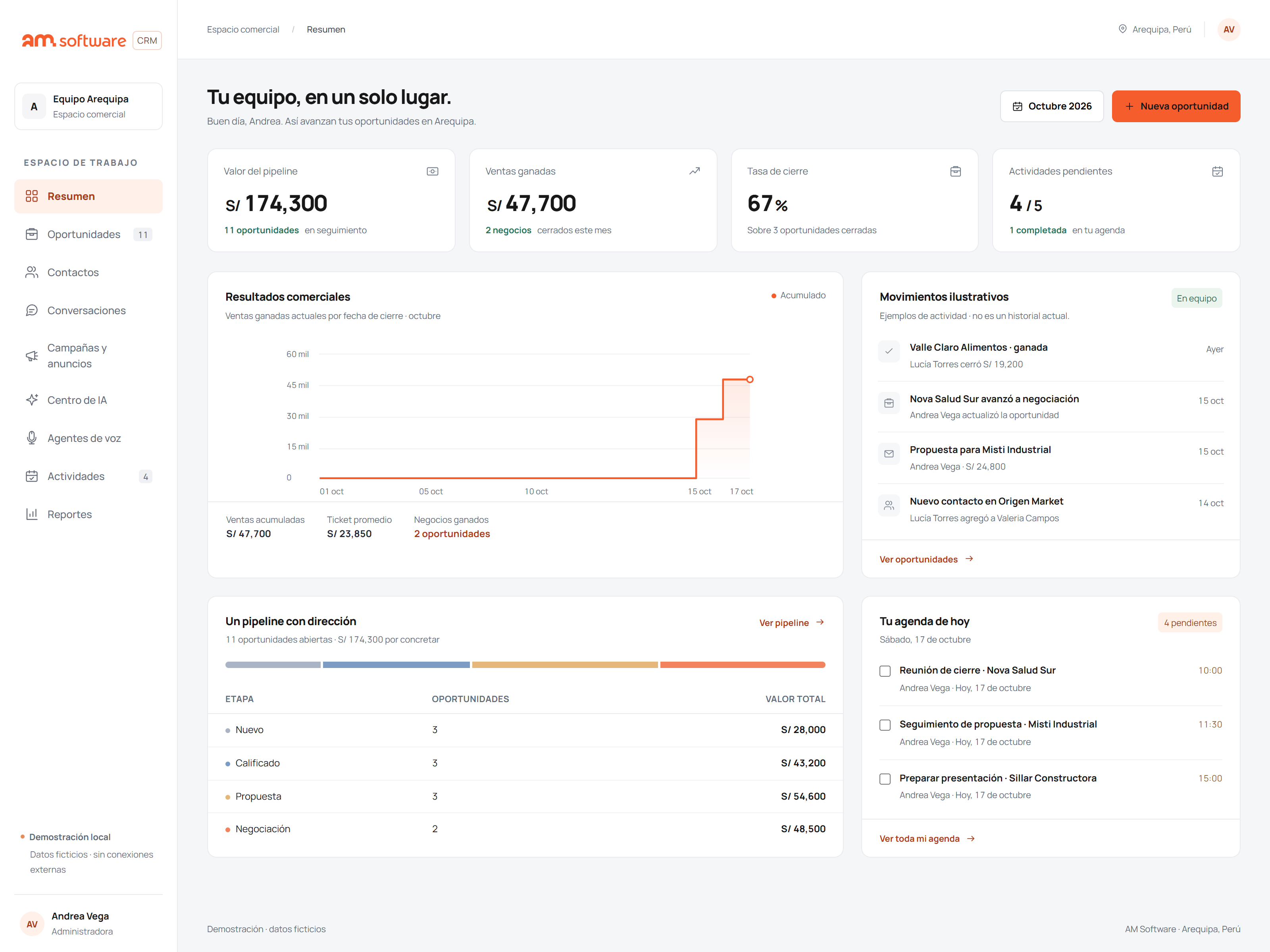This screenshot has width=1270, height=952.
Task: Click the Tasa de cierre briefcase icon
Action: click(955, 171)
